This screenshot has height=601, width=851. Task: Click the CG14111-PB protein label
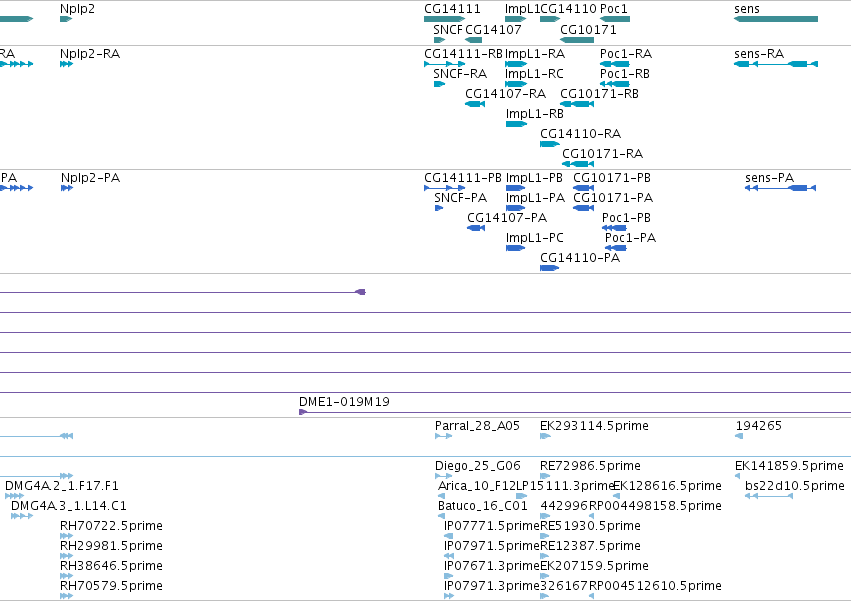[463, 178]
